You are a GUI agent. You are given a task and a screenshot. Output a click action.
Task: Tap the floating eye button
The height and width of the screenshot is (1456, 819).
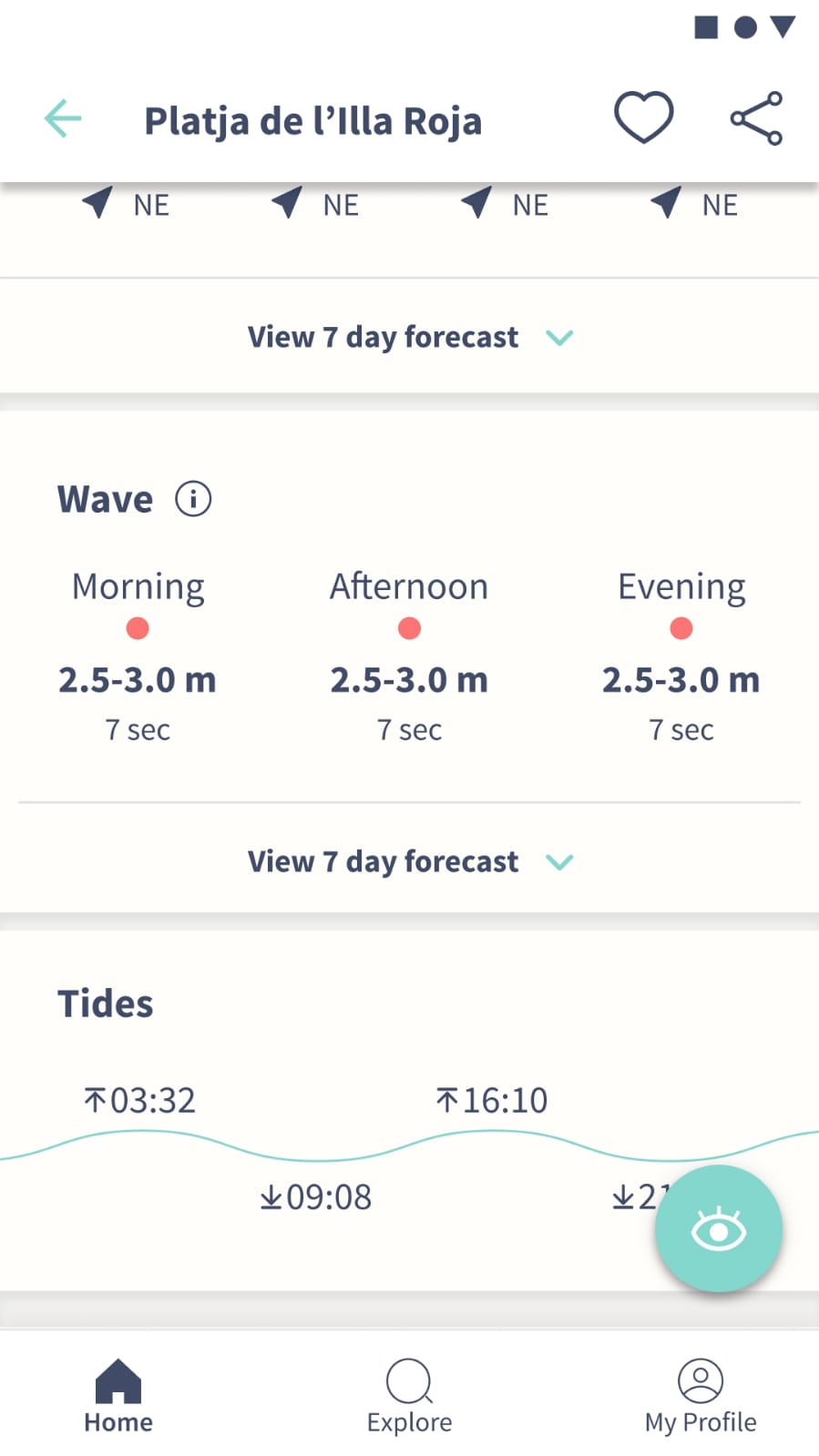[x=718, y=1228]
